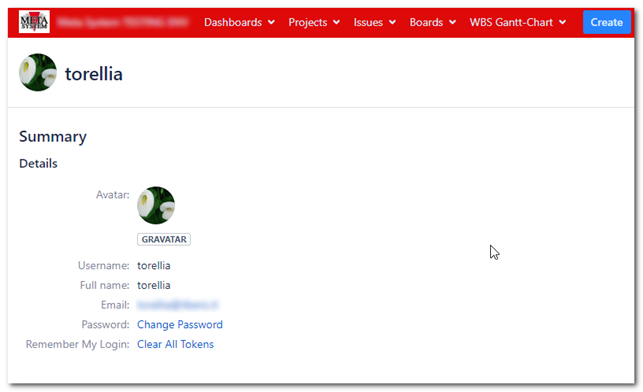
Task: Expand the WBS Gantt-Chart dropdown arrow
Action: (562, 22)
